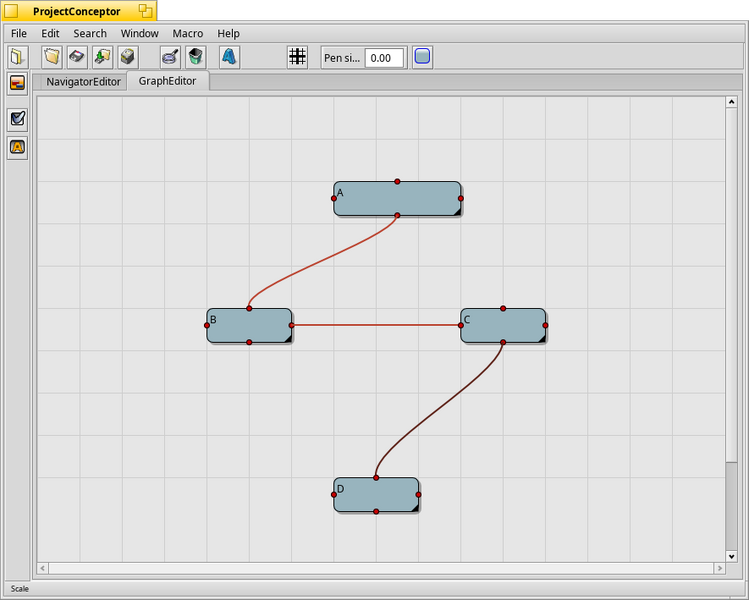Save using the floppy disk icon

point(77,57)
